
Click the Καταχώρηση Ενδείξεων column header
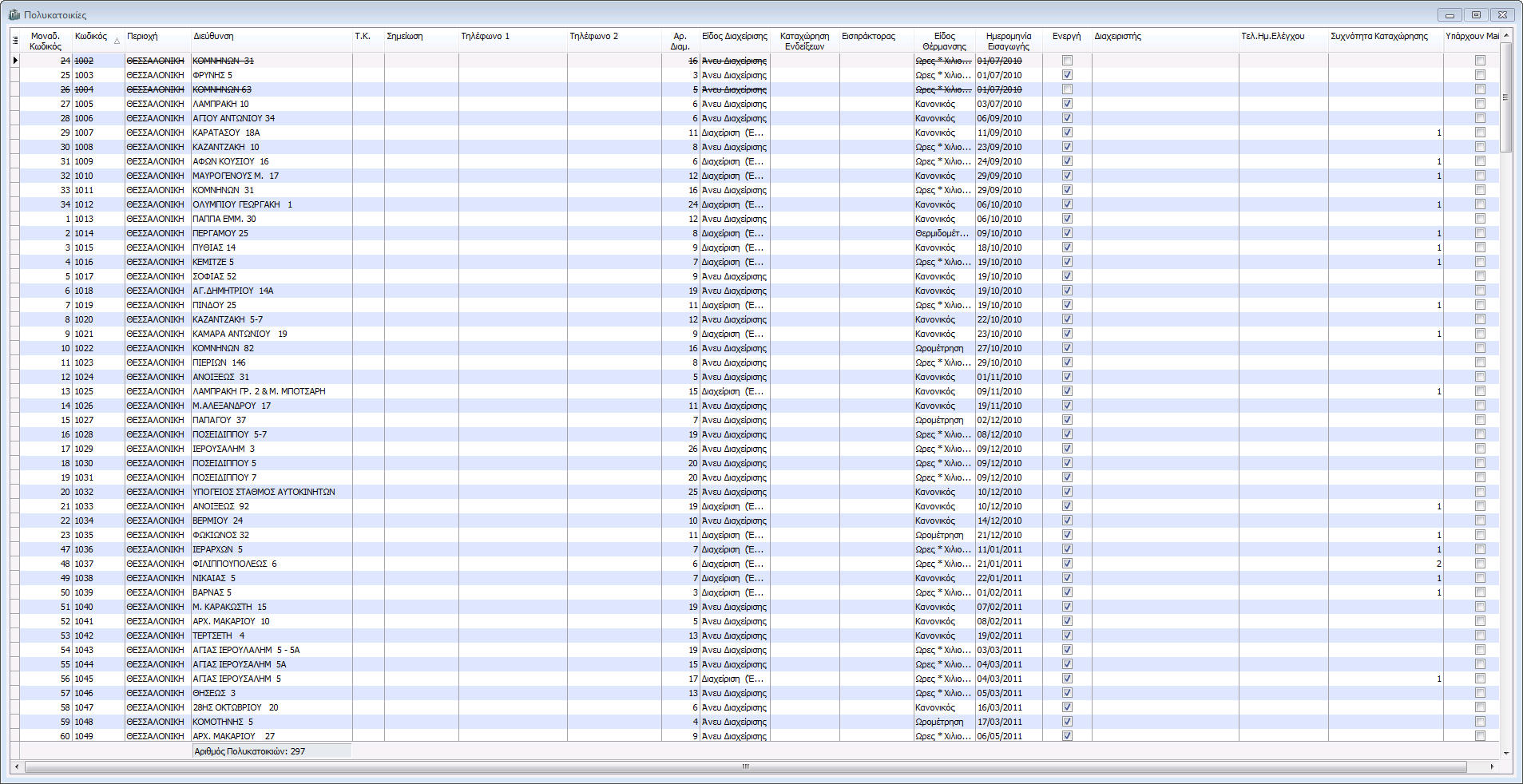coord(804,41)
